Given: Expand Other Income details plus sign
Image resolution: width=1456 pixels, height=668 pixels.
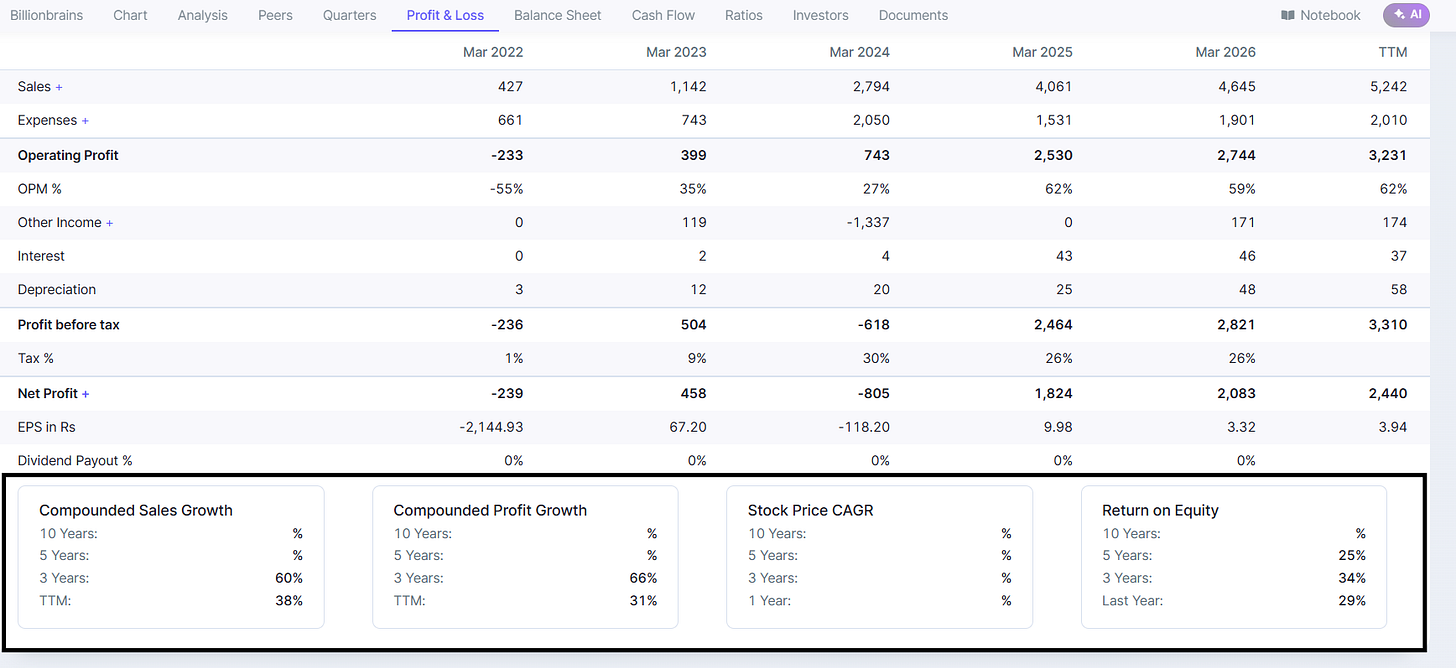Looking at the screenshot, I should click(x=110, y=223).
